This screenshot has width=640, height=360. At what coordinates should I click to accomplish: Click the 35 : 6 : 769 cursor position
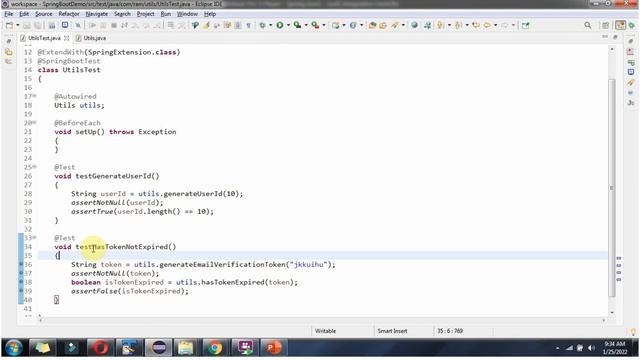point(450,331)
